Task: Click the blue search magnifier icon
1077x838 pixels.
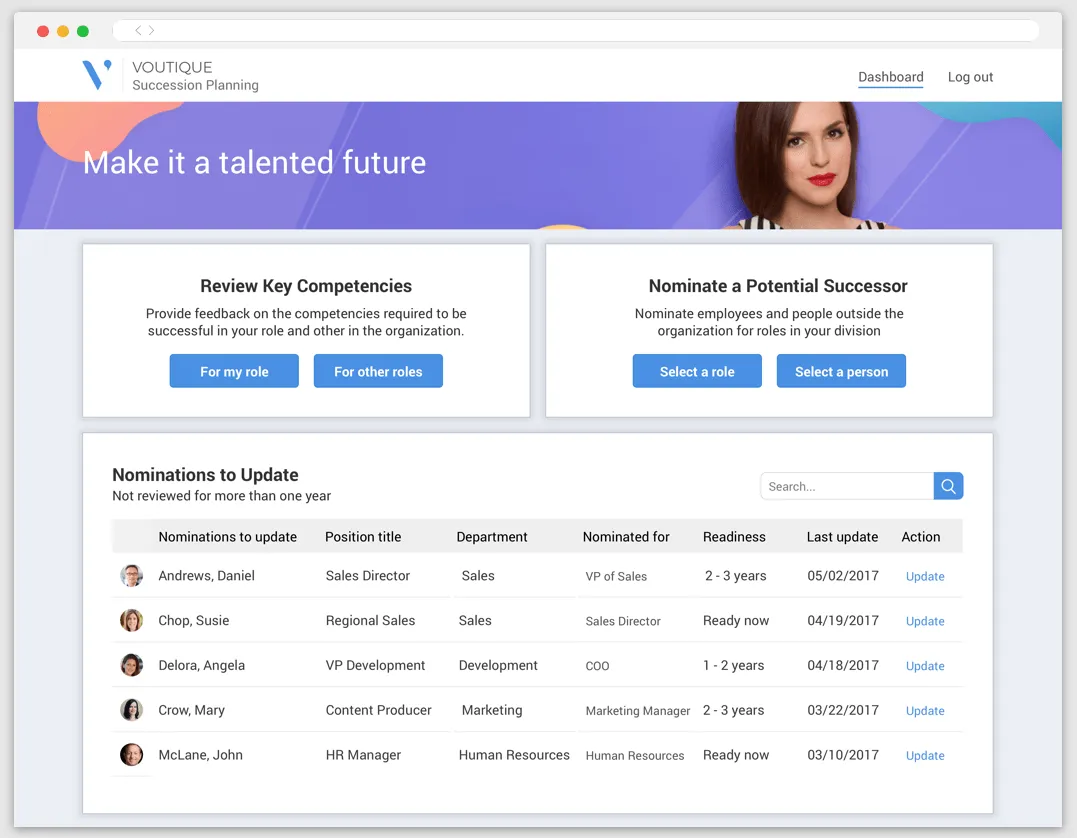Action: pos(947,486)
